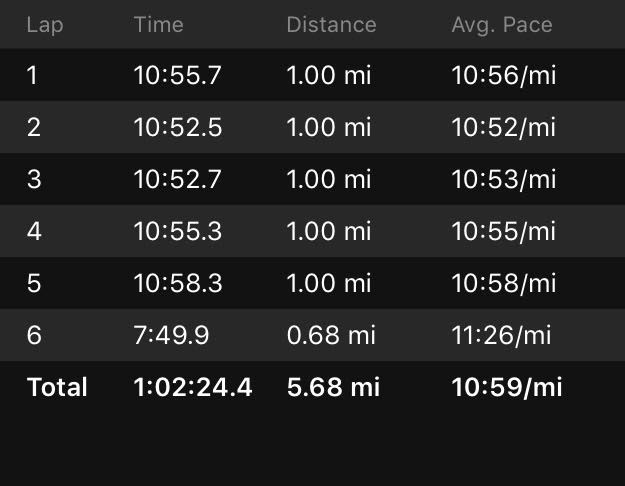
Task: Select the 10:56/mi pace in lap 1
Action: pos(504,76)
